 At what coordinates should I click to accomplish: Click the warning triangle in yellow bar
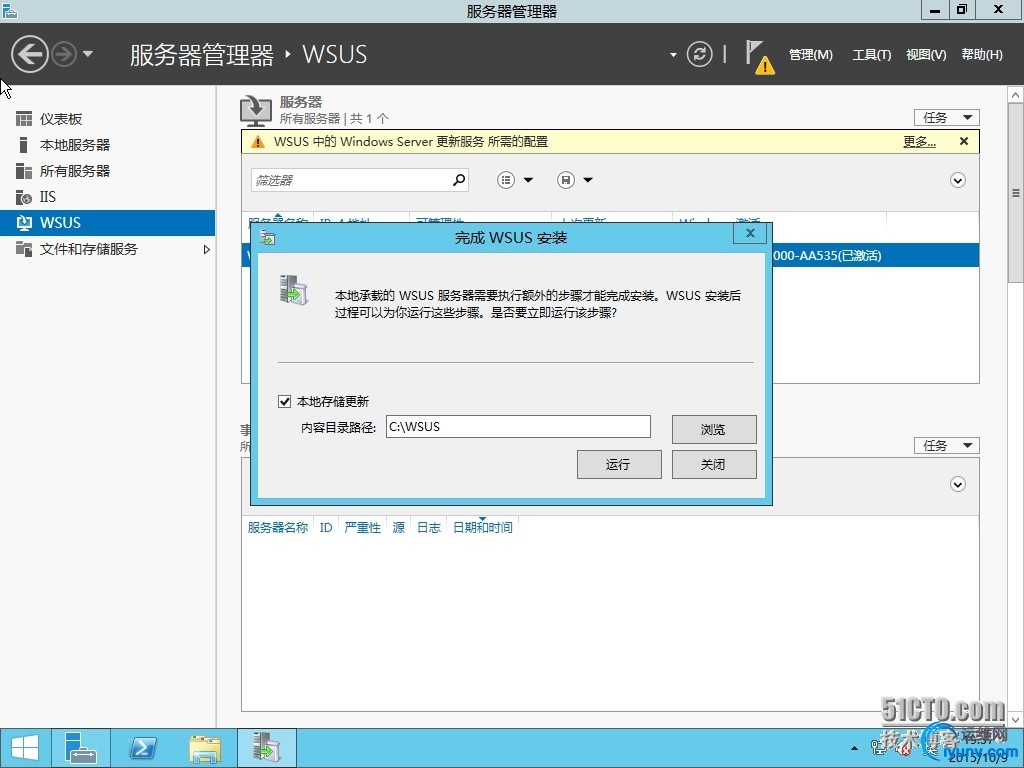[258, 142]
